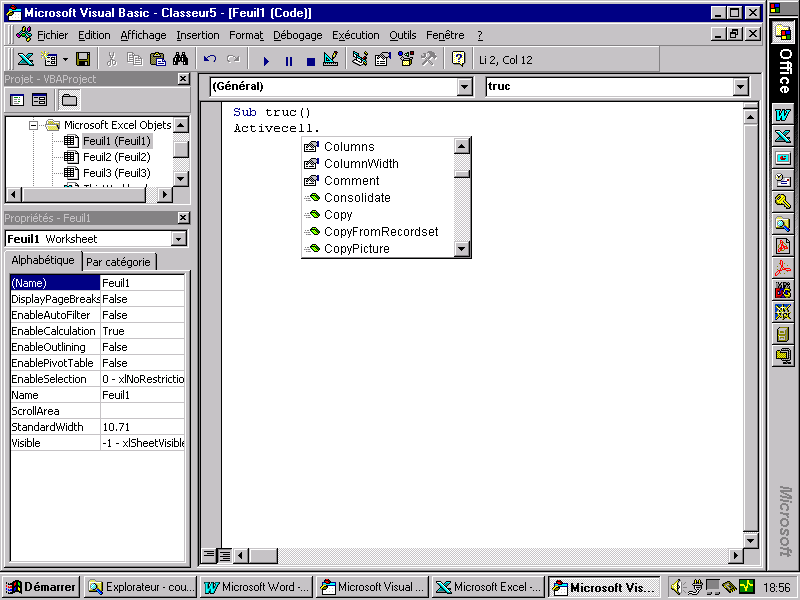The height and width of the screenshot is (600, 800).
Task: Switch to Microsoft Excel view toolbar icon
Action: (x=25, y=59)
